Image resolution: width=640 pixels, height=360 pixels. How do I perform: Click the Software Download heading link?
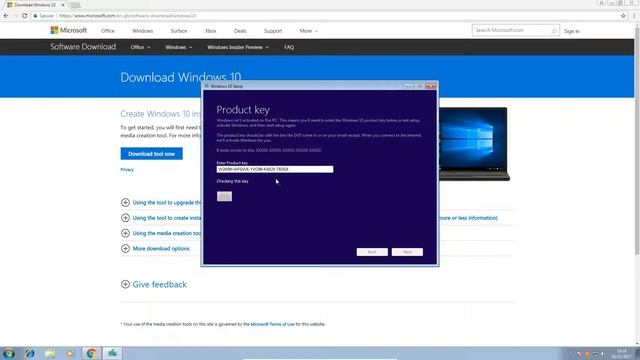(x=83, y=47)
